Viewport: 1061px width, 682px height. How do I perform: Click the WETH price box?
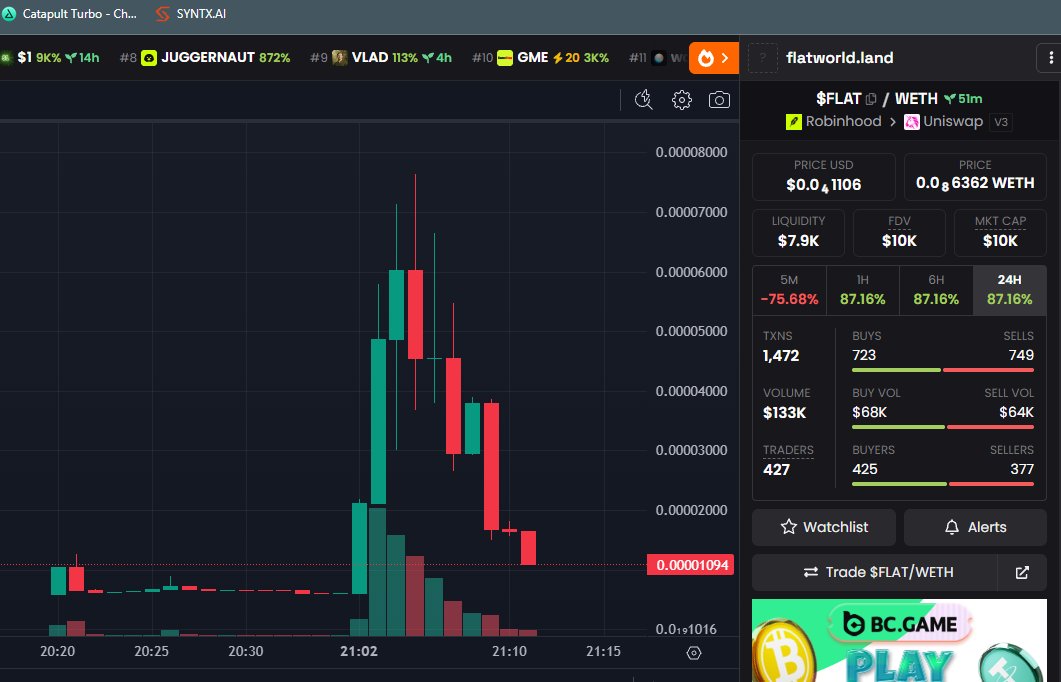(975, 177)
